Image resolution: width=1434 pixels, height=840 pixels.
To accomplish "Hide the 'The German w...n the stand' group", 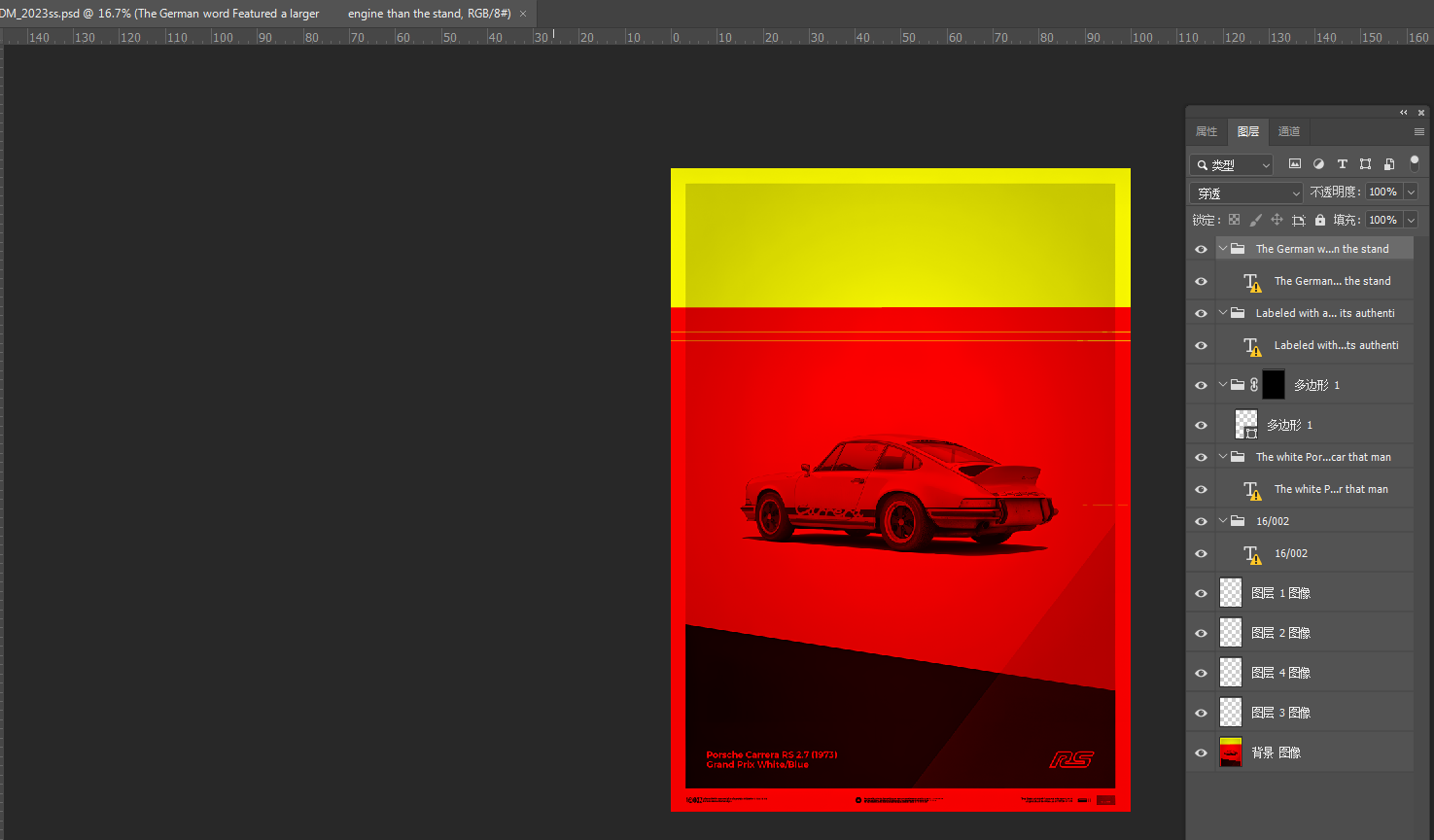I will [x=1201, y=249].
